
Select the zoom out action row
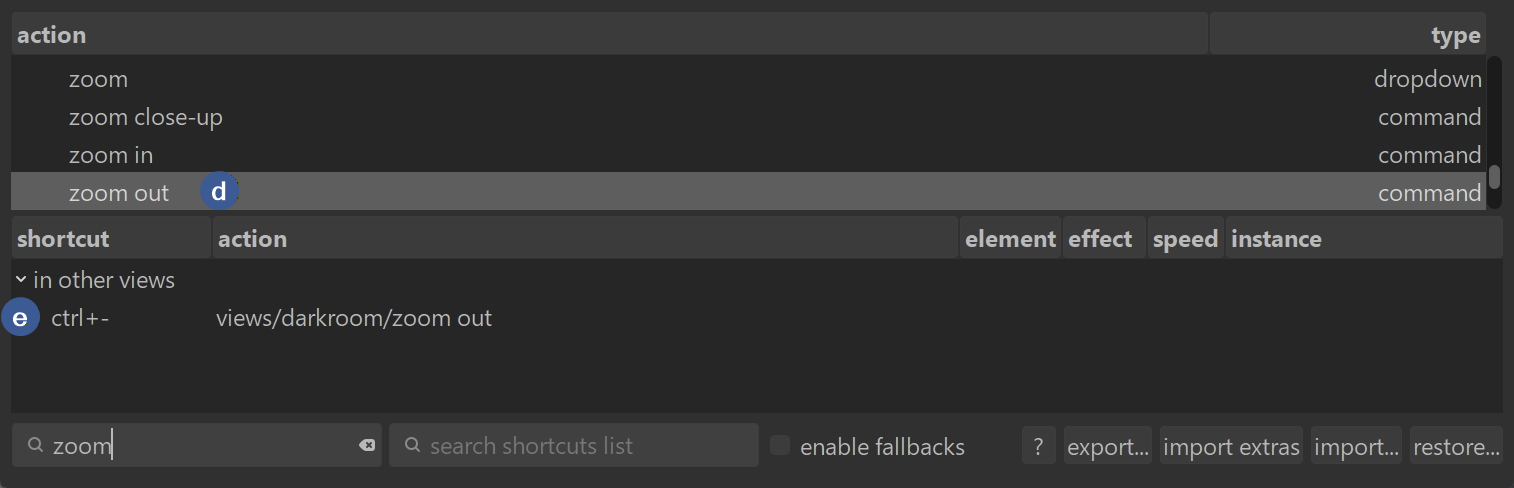(x=119, y=193)
